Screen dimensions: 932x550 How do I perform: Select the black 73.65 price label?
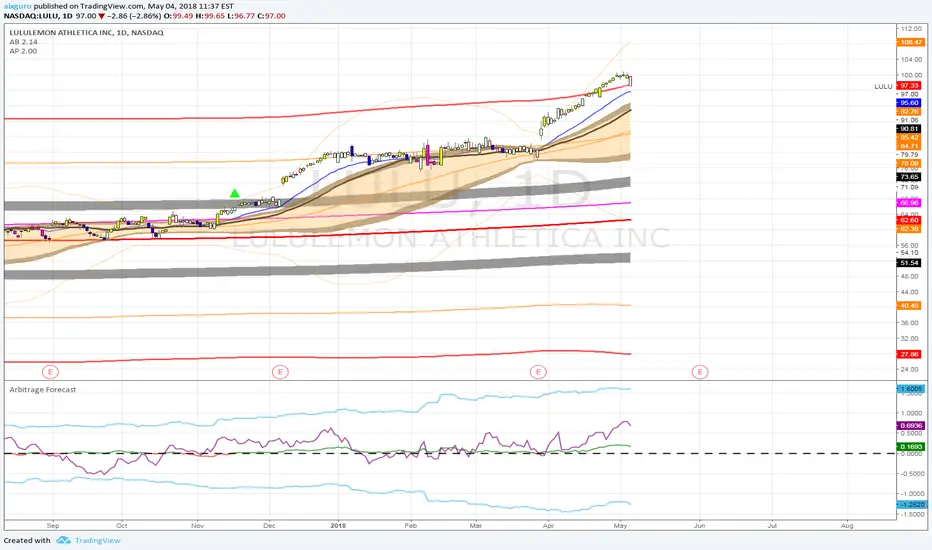point(909,177)
